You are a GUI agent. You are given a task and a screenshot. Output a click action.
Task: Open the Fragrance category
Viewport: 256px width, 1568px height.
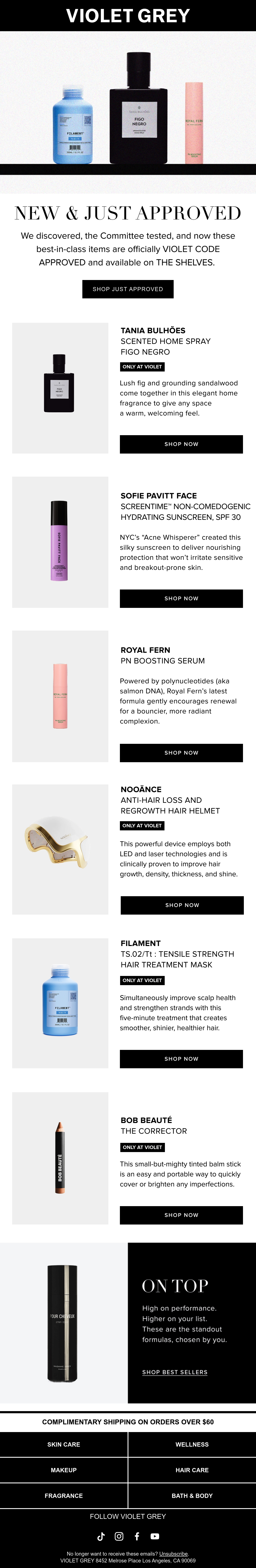(x=64, y=1495)
